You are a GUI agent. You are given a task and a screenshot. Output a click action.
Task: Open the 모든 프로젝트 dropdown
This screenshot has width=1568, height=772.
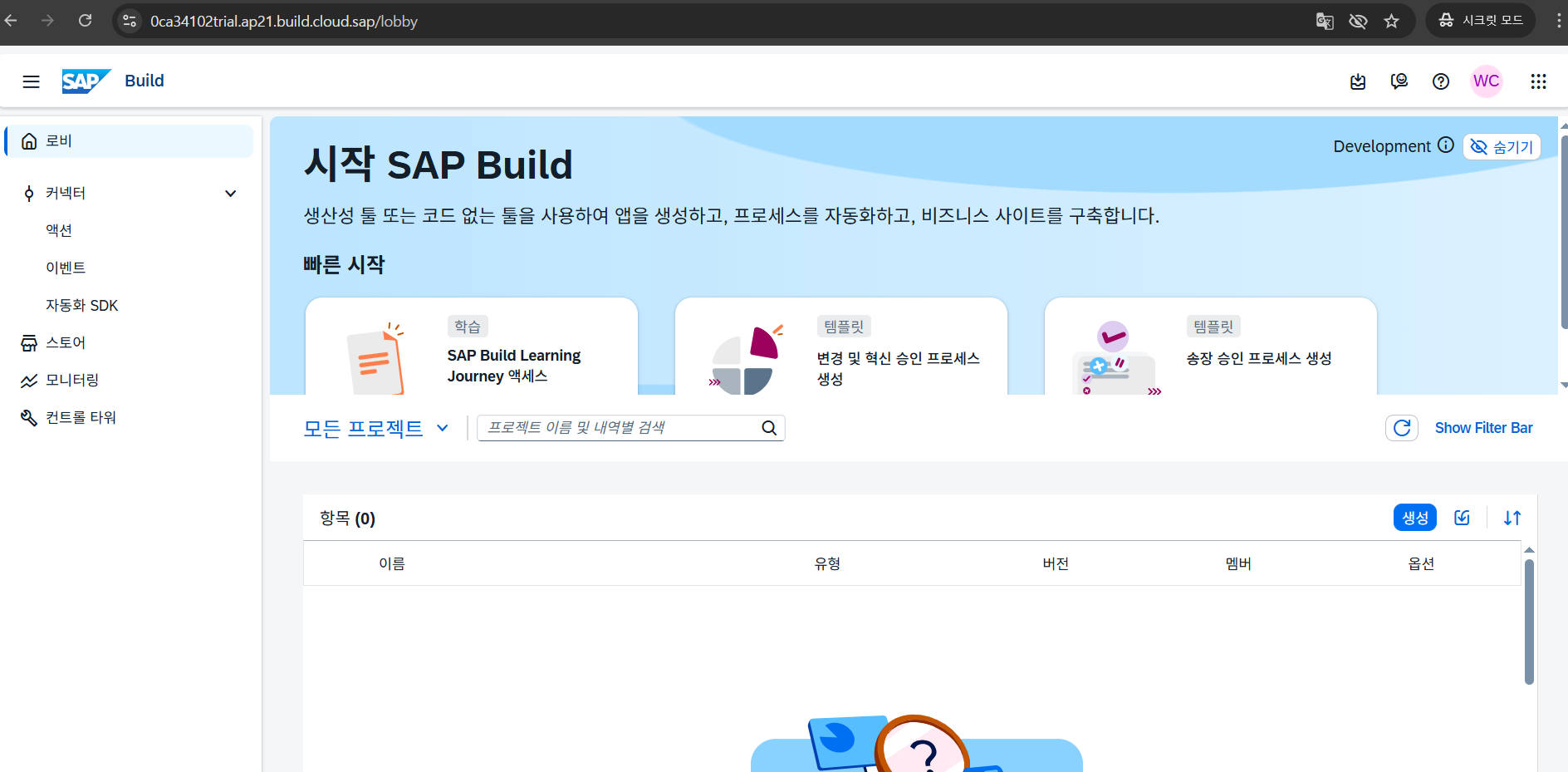[375, 428]
